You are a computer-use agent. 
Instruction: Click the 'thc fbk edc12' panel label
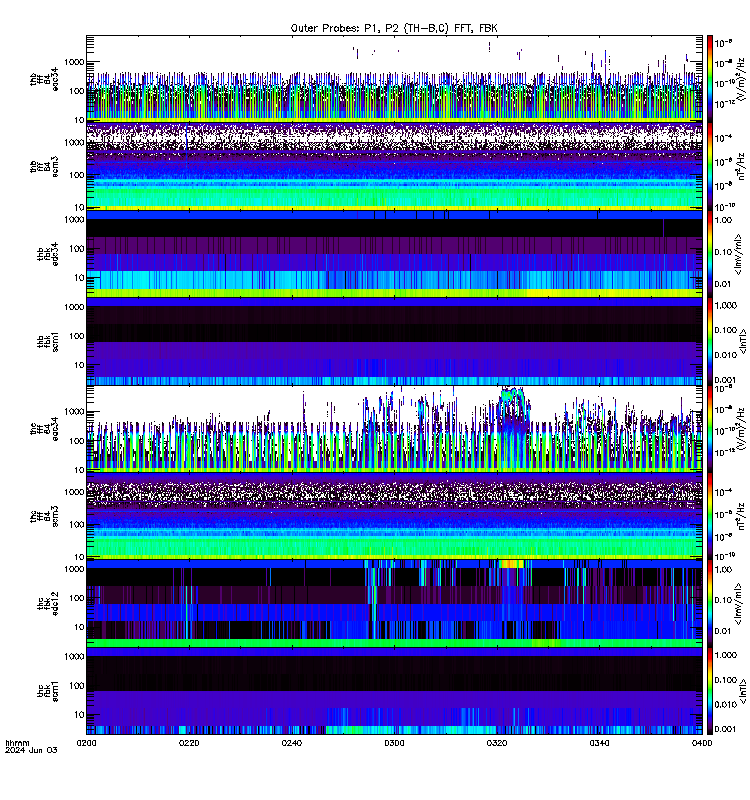[48, 604]
